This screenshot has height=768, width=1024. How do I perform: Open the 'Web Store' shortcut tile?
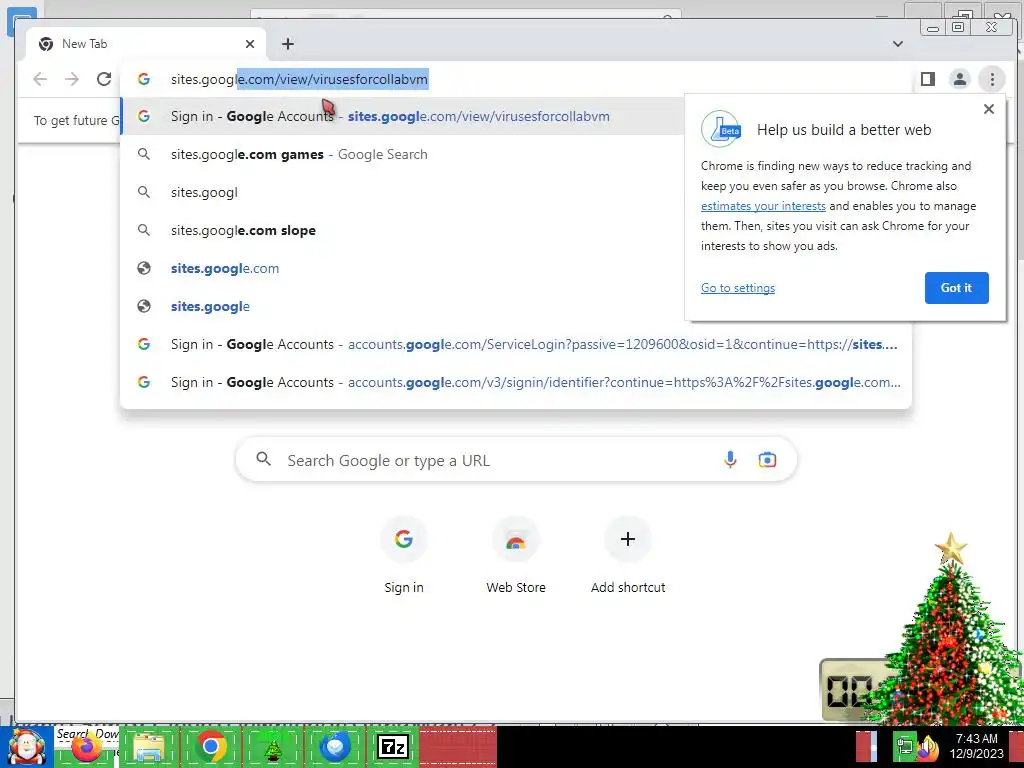pyautogui.click(x=516, y=555)
